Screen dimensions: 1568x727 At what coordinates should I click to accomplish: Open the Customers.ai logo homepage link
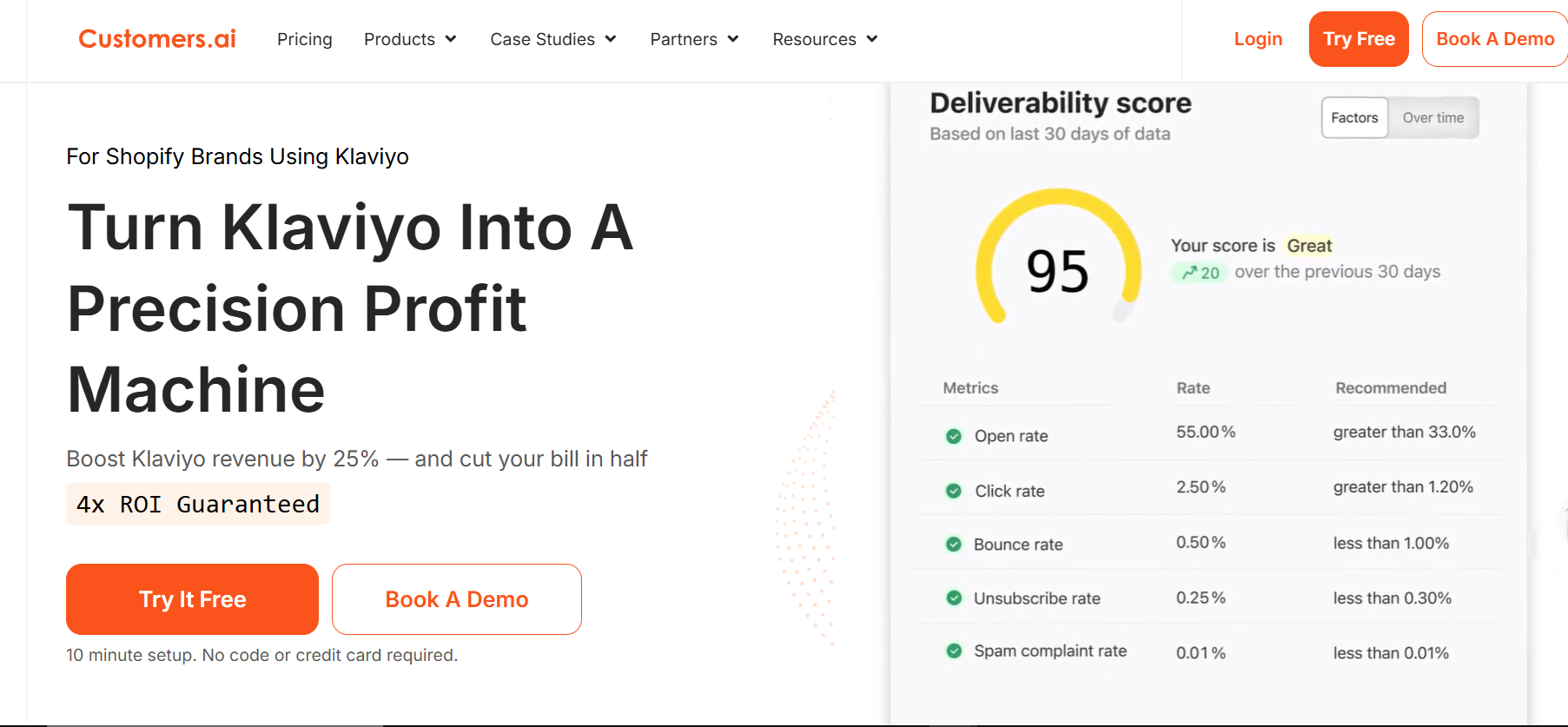click(x=157, y=39)
